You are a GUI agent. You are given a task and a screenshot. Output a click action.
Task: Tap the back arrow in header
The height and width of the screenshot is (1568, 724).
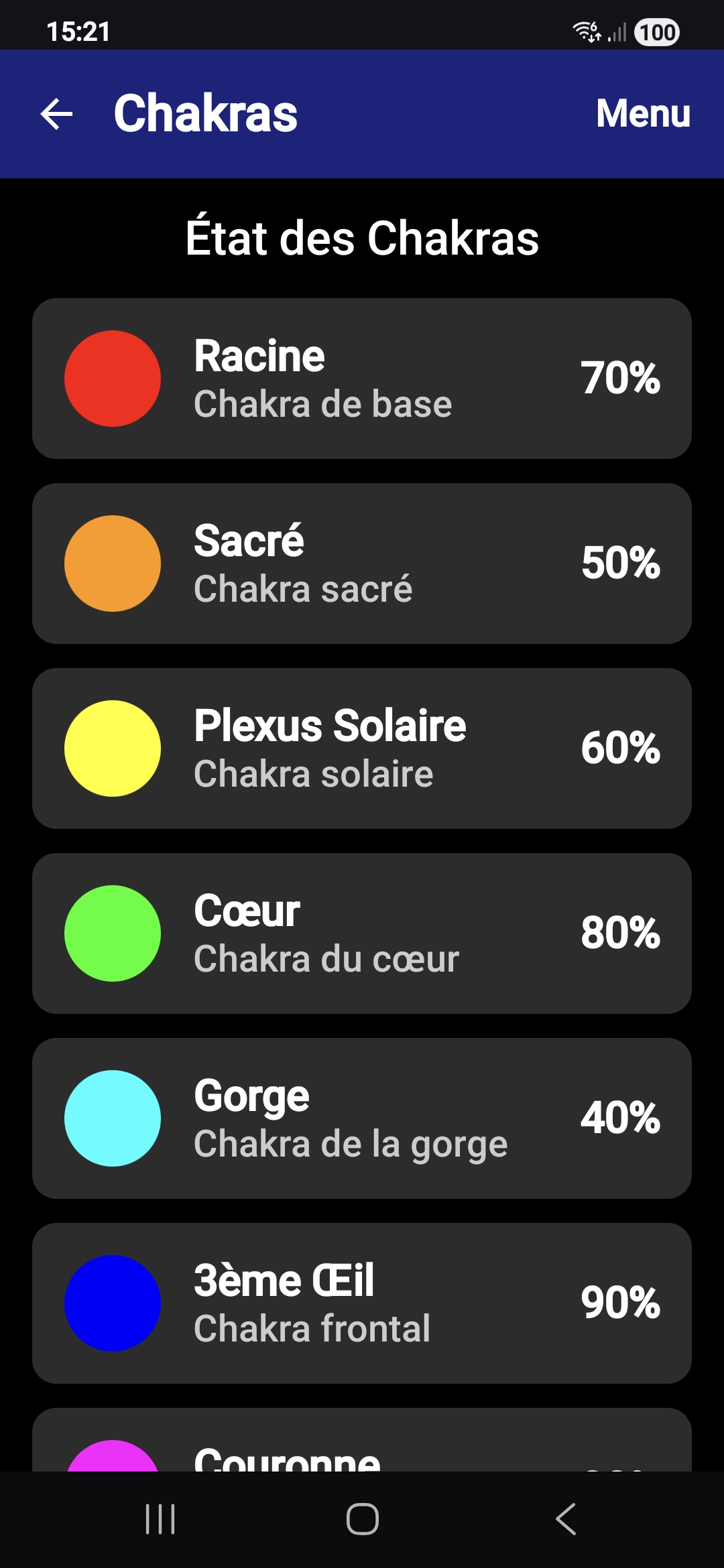pyautogui.click(x=57, y=114)
